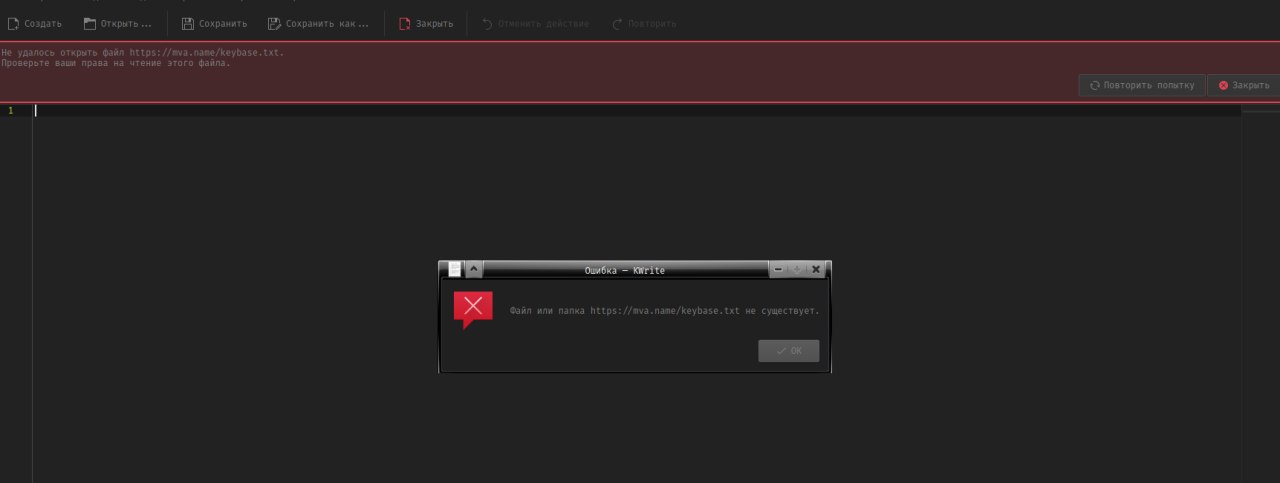Open window menu icon in dialog titlebar

tap(455, 270)
